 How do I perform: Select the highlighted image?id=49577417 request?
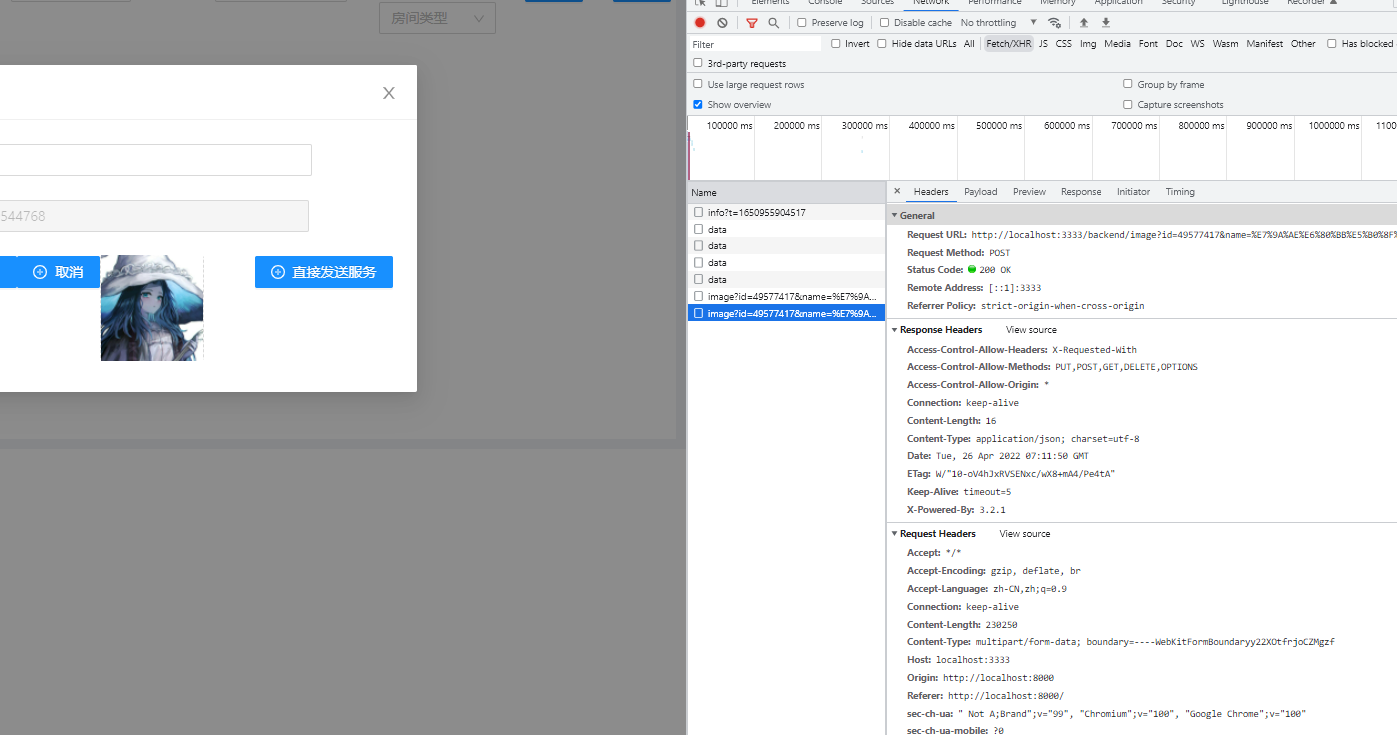coord(787,313)
